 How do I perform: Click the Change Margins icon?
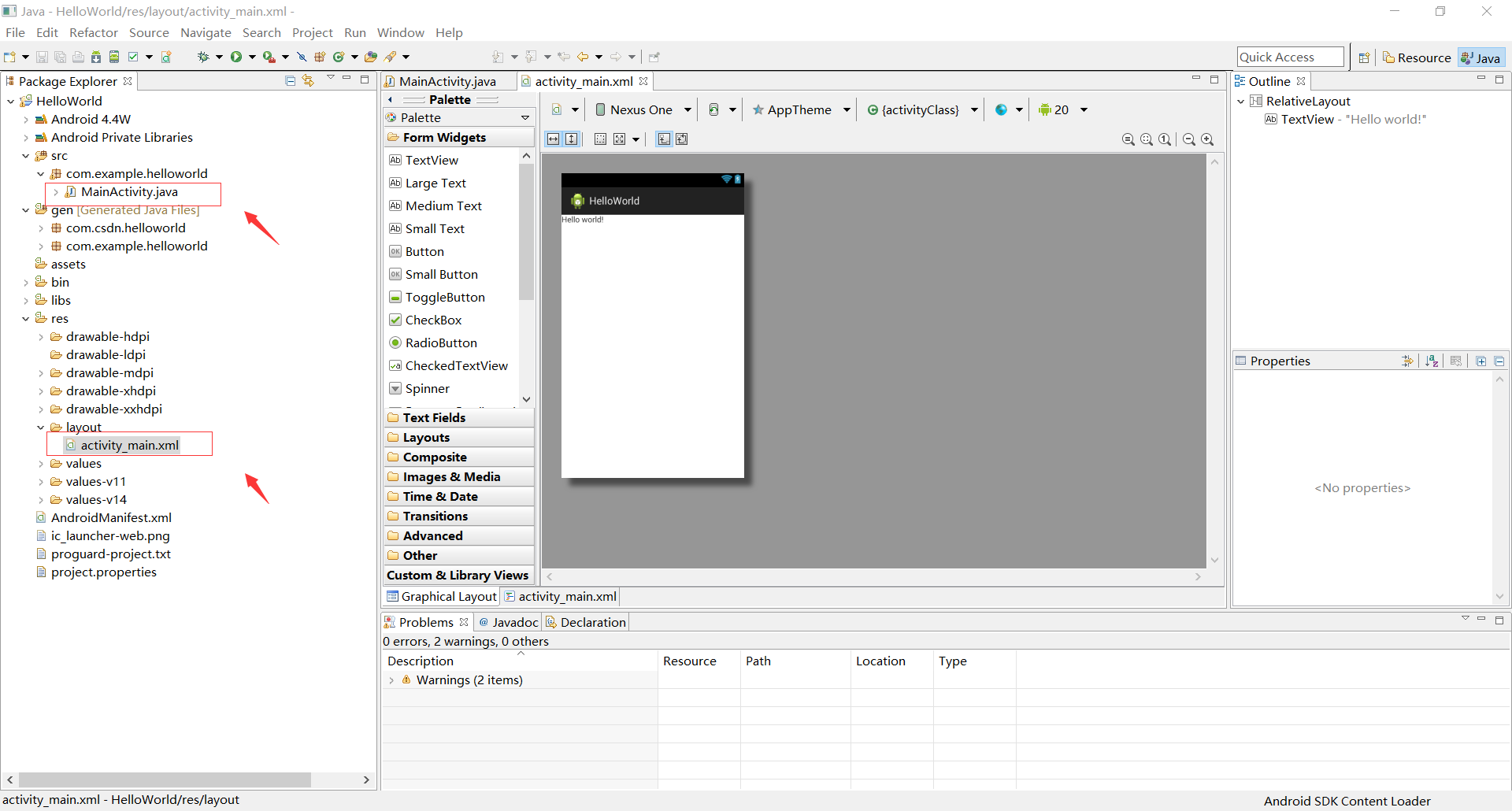tap(600, 139)
